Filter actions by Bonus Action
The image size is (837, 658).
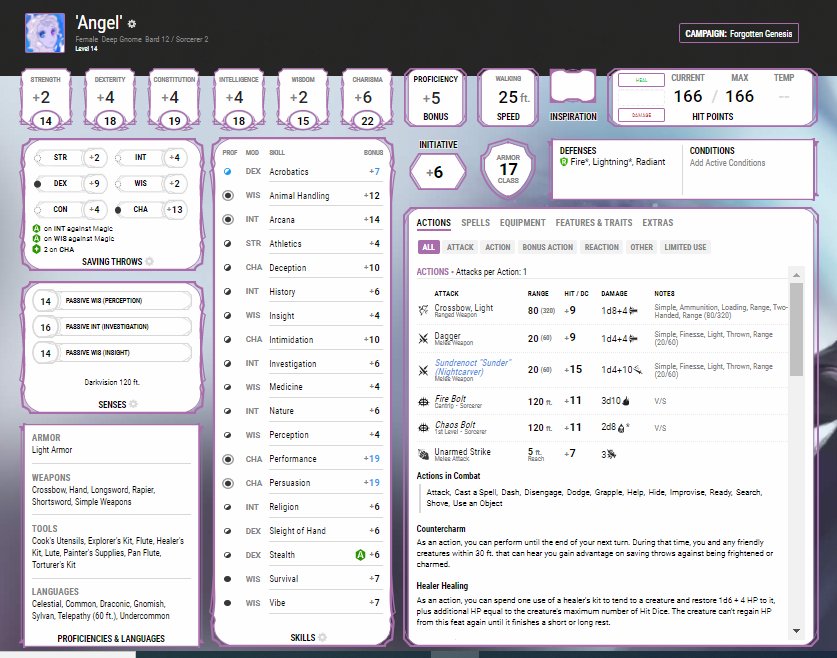[547, 247]
